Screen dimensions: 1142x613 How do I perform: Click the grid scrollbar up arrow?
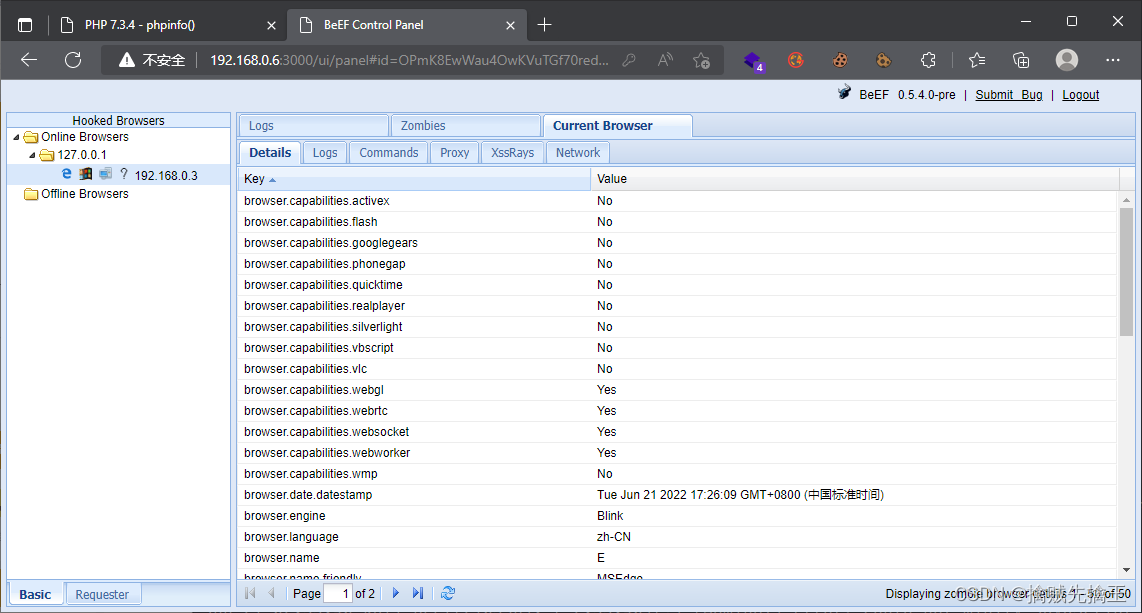coord(1127,199)
